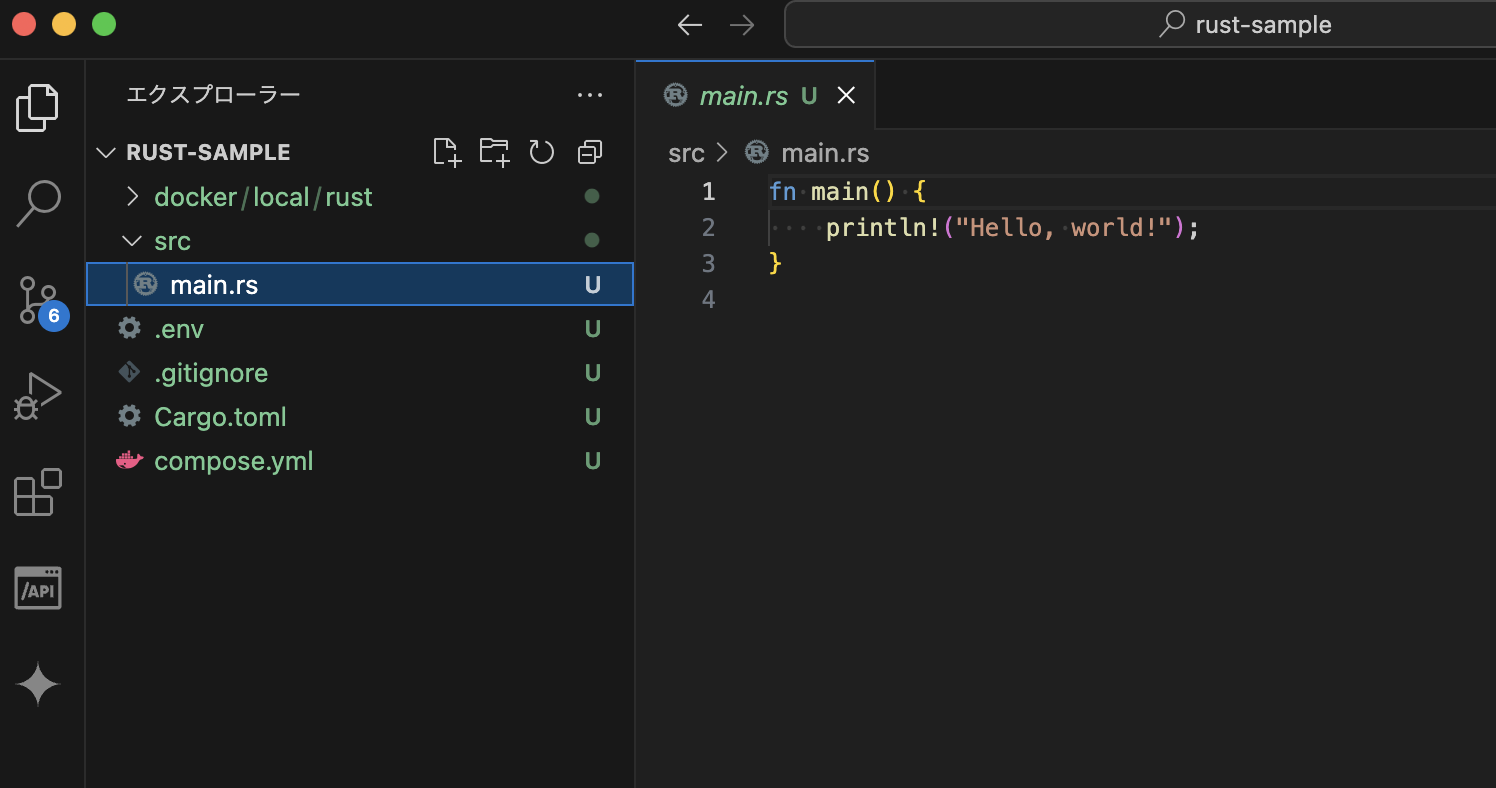Click the macOS yellow minimize window button
This screenshot has height=788, width=1496.
[x=64, y=24]
